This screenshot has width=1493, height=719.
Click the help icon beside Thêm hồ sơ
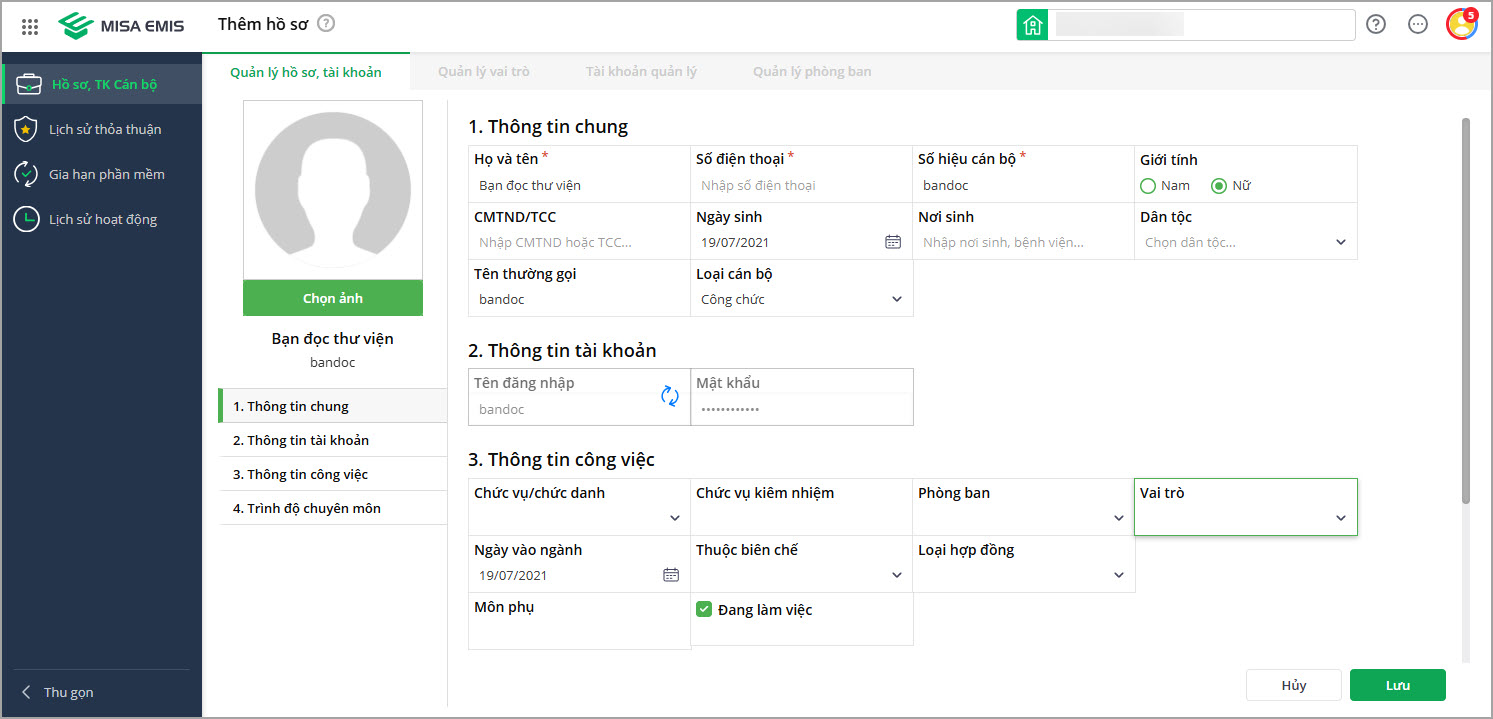pyautogui.click(x=326, y=24)
